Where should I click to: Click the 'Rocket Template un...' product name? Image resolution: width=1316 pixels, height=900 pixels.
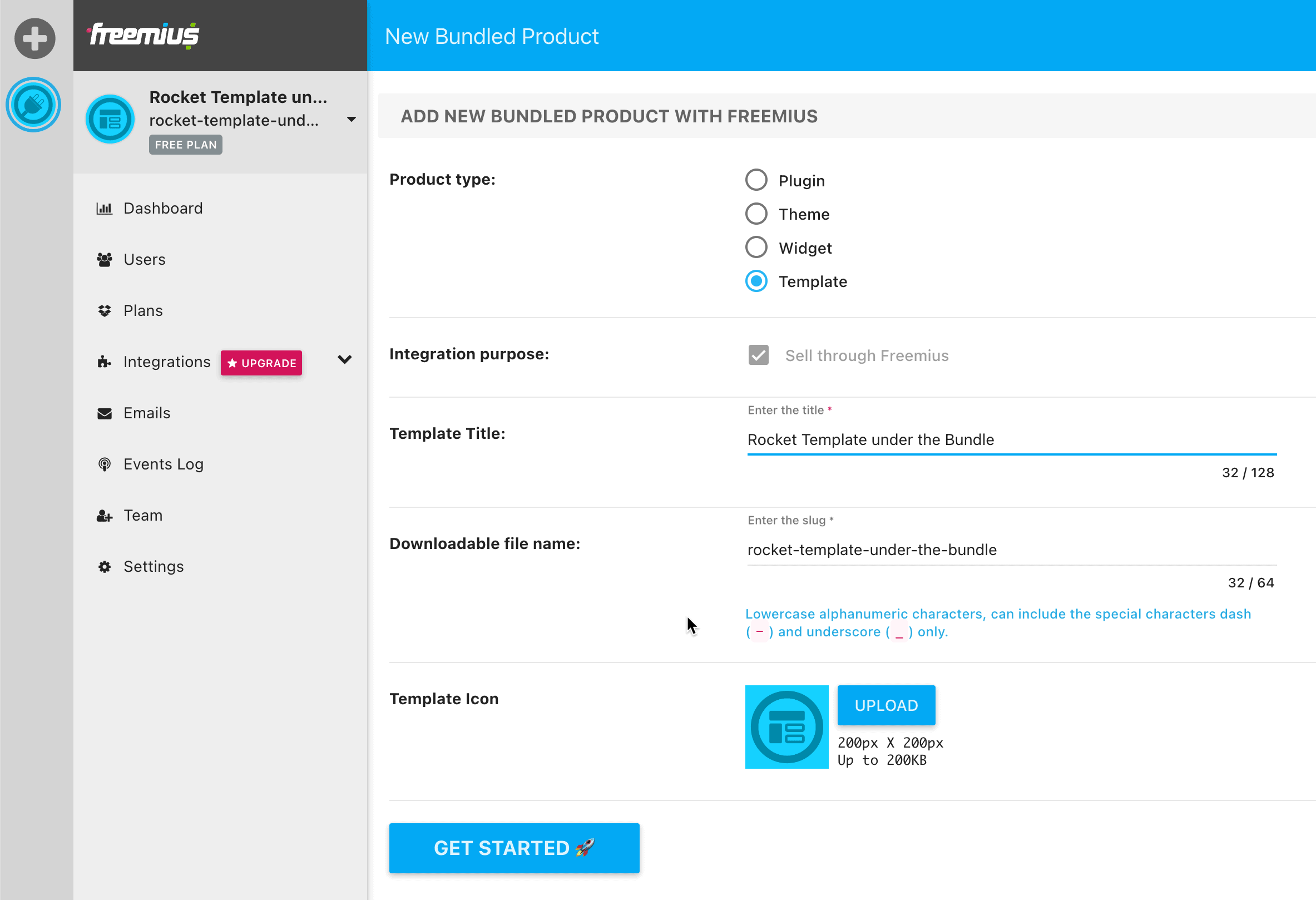[x=239, y=97]
